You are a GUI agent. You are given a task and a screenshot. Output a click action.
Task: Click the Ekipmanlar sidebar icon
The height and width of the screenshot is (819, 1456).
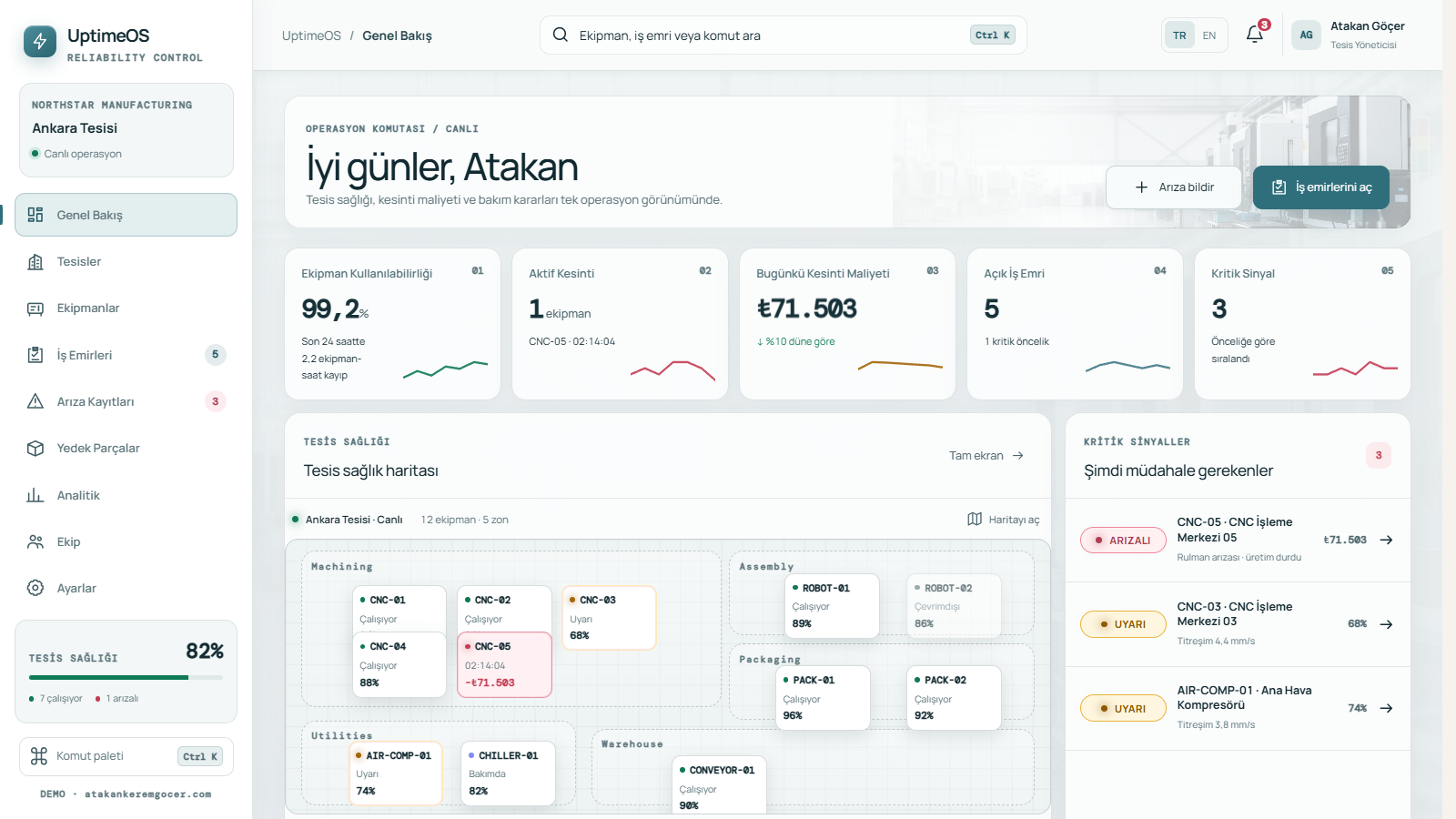[x=35, y=308]
